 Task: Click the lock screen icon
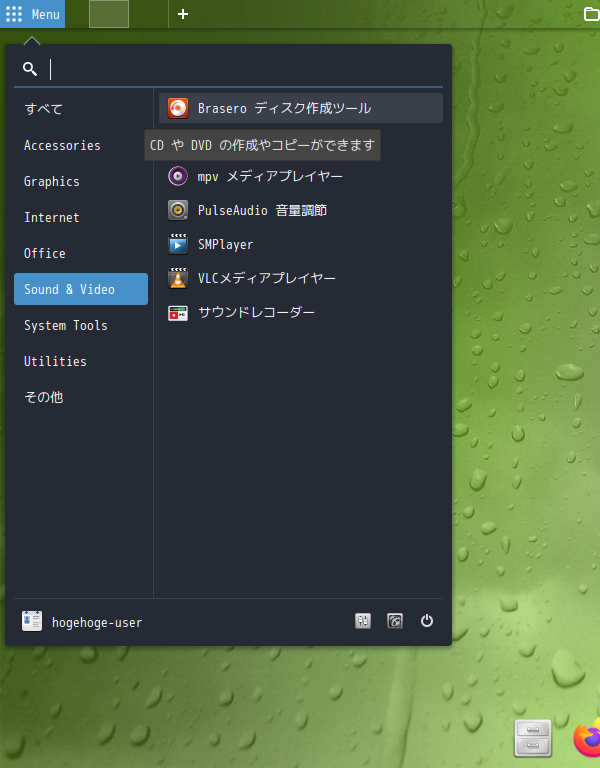(x=395, y=621)
